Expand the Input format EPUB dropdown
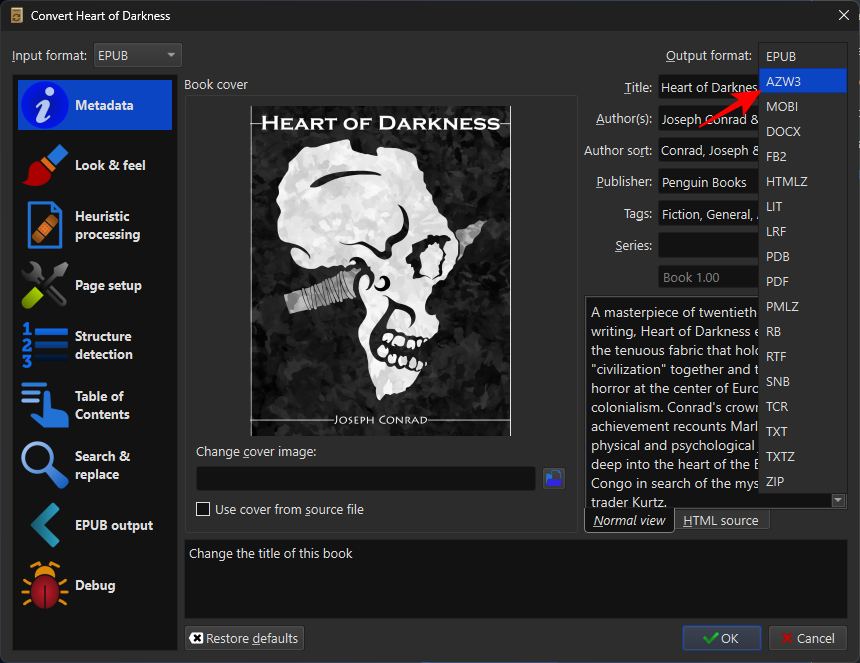Image resolution: width=860 pixels, height=663 pixels. tap(138, 55)
